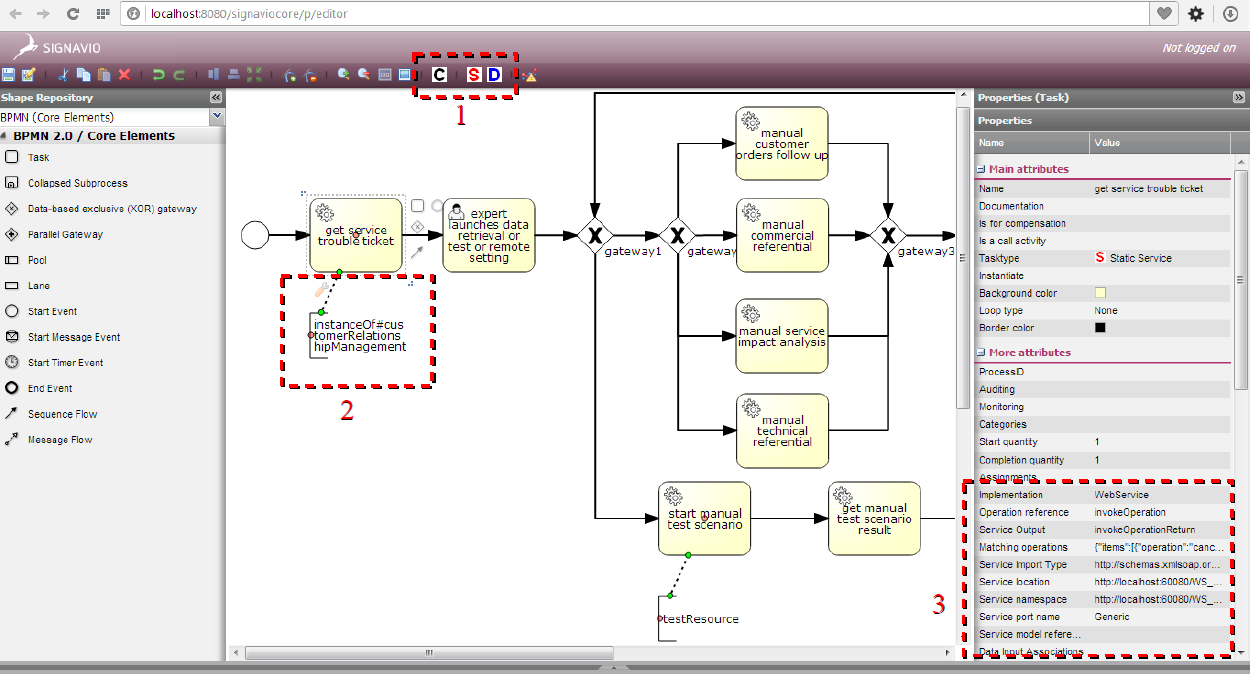Click the fit-to-screen zoom icon
This screenshot has height=674, width=1250.
coord(405,75)
